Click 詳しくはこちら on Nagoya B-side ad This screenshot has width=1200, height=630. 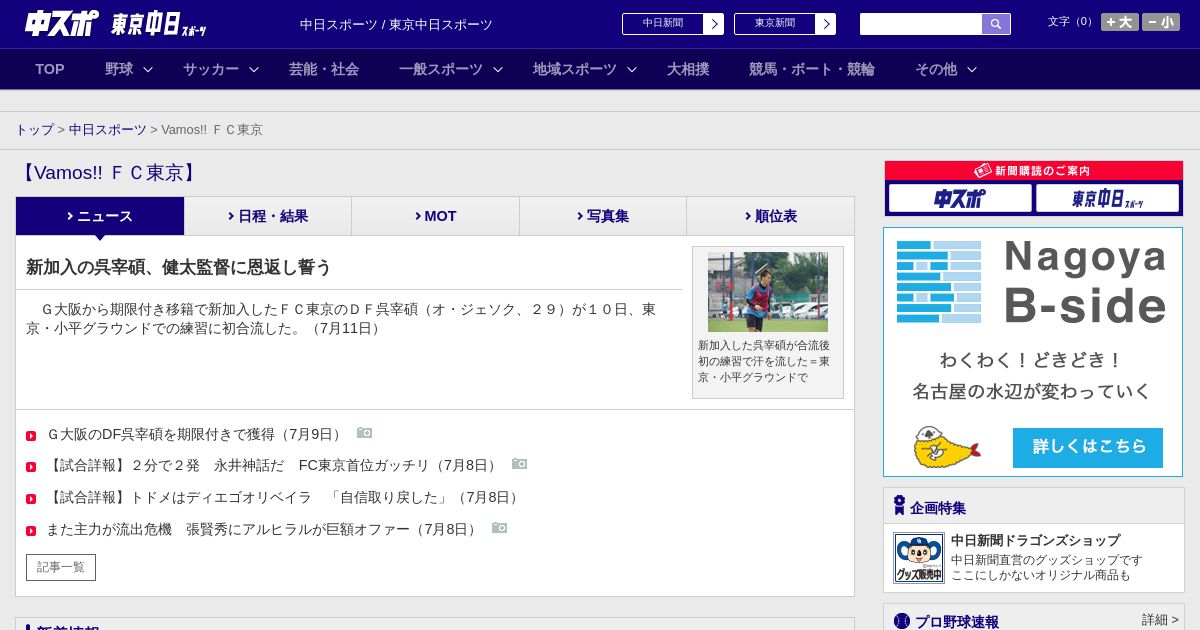tap(1088, 448)
